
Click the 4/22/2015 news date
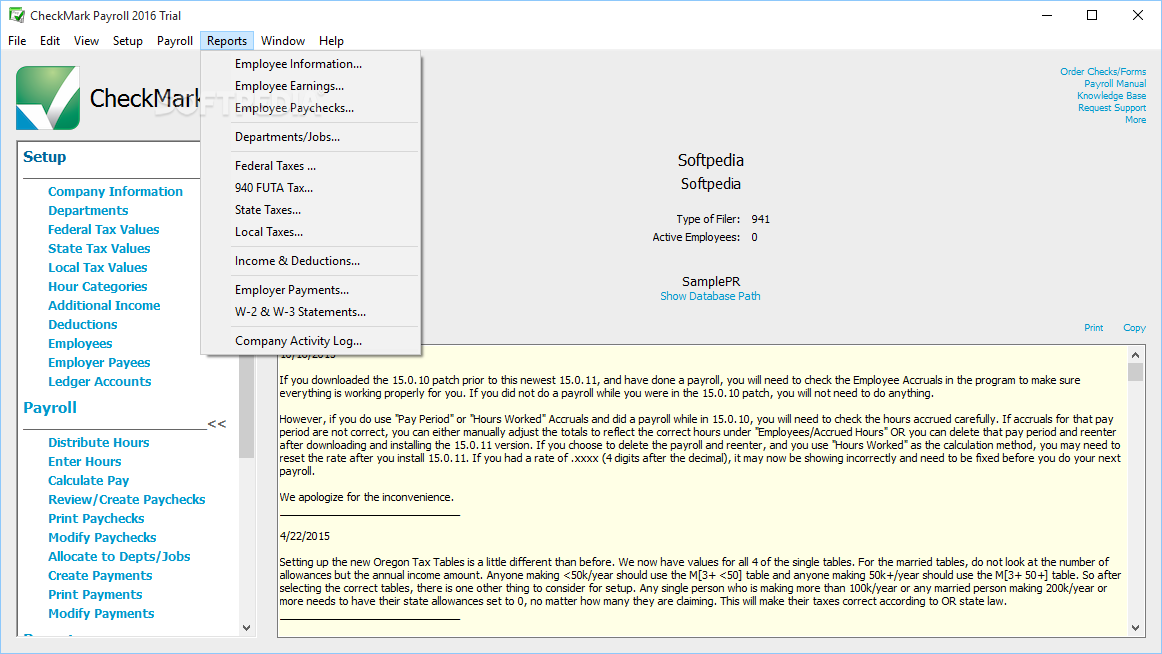pyautogui.click(x=305, y=536)
